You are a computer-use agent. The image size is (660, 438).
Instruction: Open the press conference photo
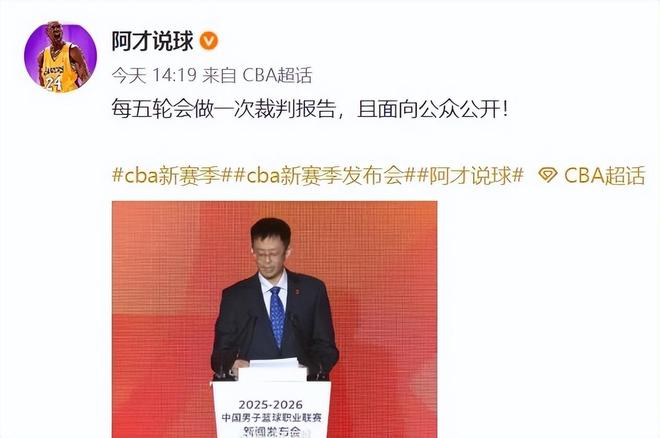274,319
